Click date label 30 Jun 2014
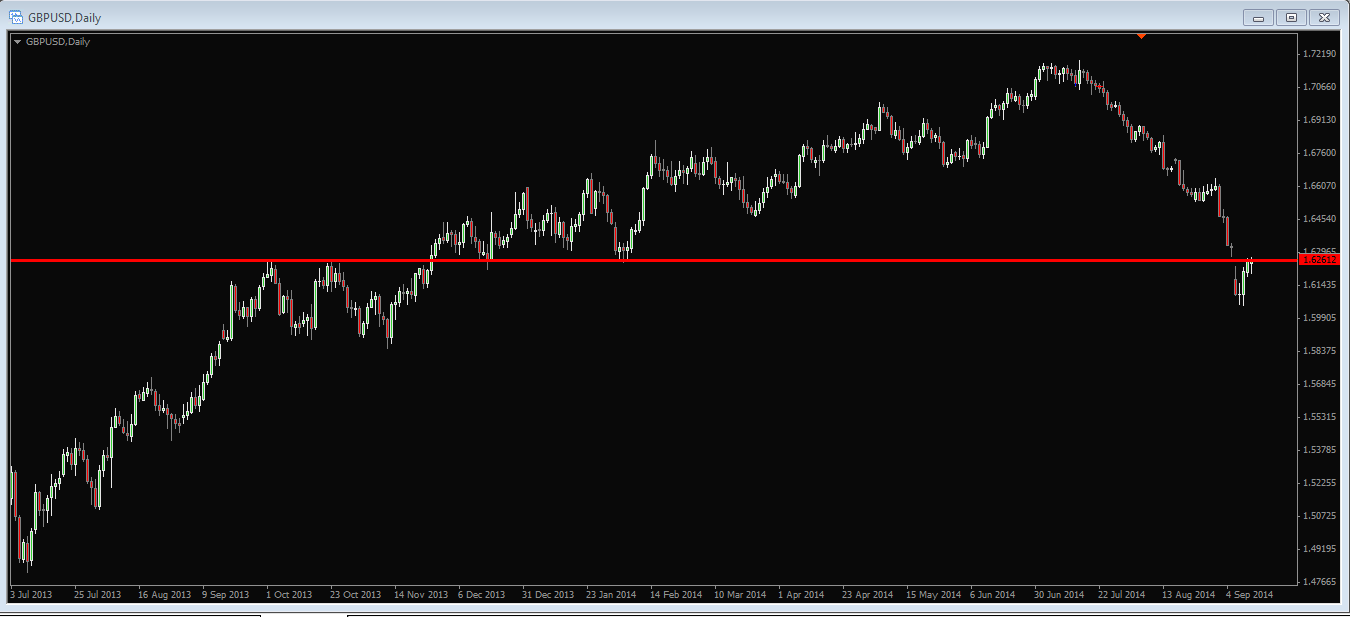 (1059, 594)
